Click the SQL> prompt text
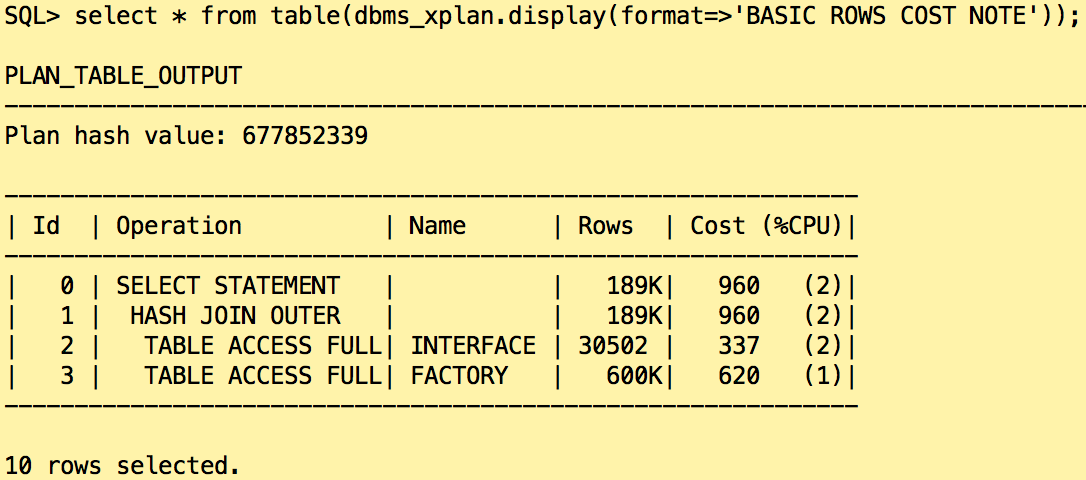The width and height of the screenshot is (1086, 480). pyautogui.click(x=32, y=17)
